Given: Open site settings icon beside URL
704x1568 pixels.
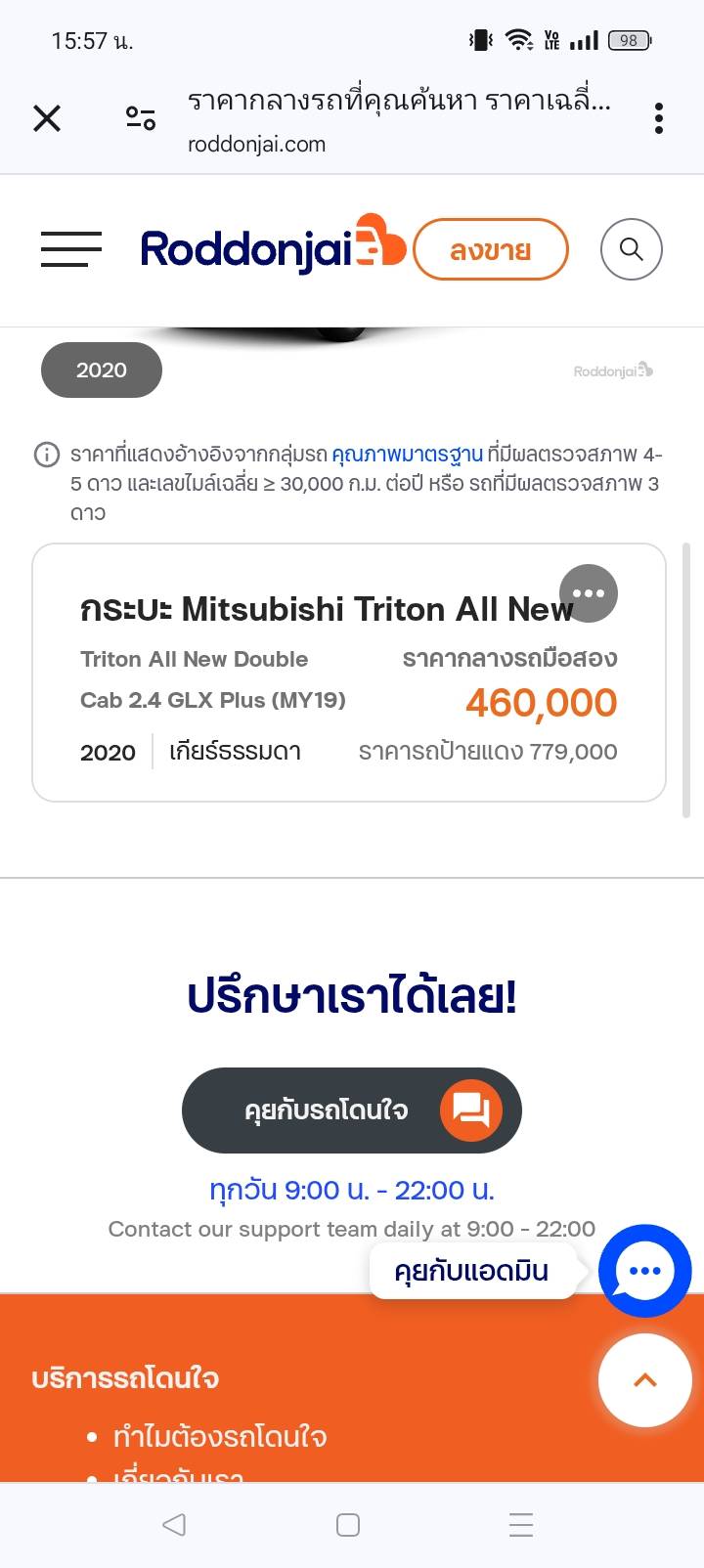Looking at the screenshot, I should coord(141,119).
